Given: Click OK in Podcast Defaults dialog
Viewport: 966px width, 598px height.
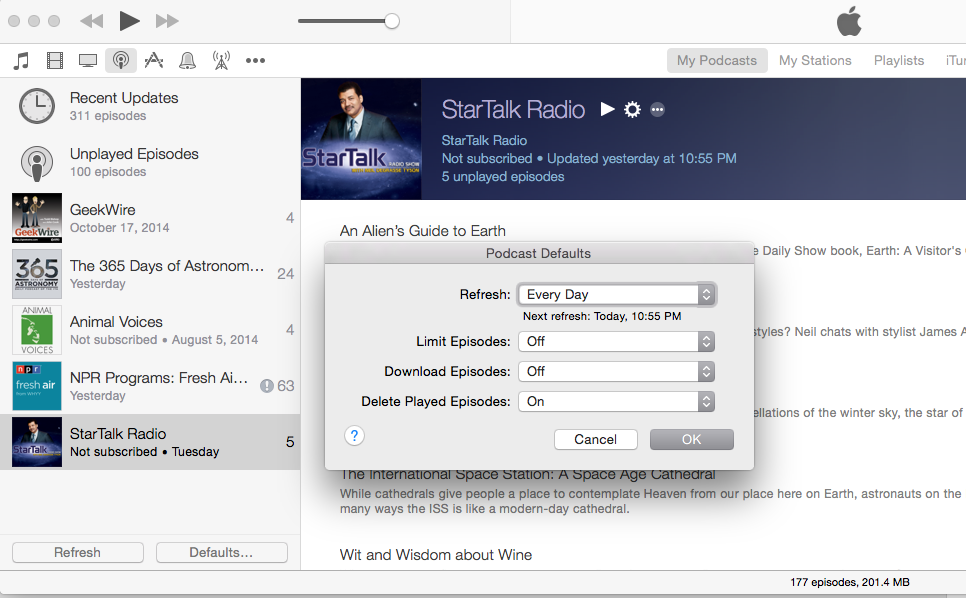Looking at the screenshot, I should coord(692,440).
